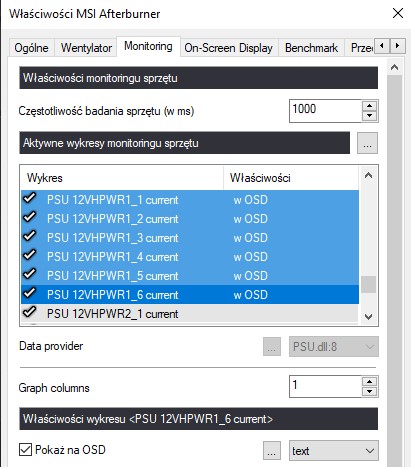Viewport: 411px width, 467px height.
Task: Go to the On-Screen Display tab
Action: pos(228,48)
